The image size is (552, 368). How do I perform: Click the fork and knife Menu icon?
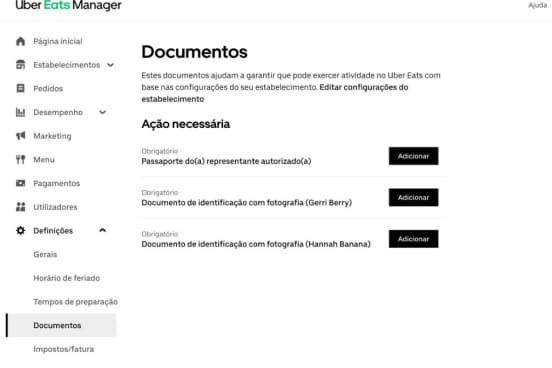(x=20, y=160)
